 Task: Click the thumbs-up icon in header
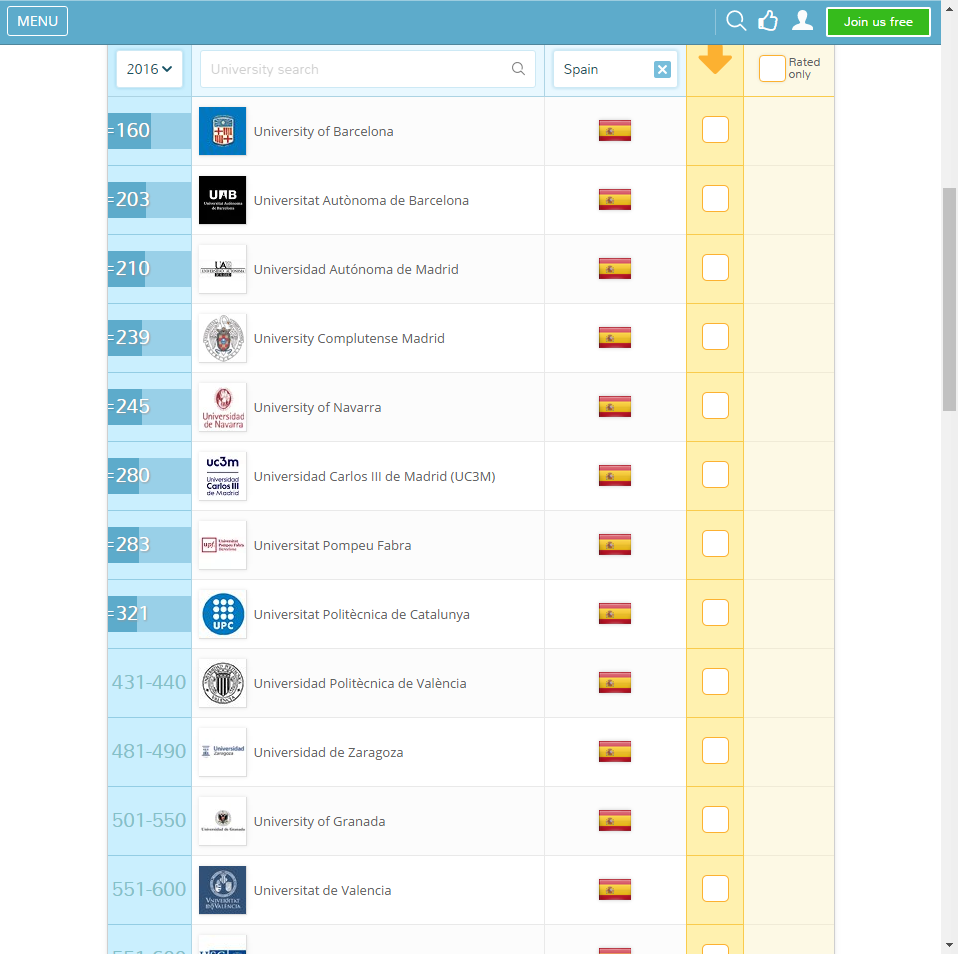(768, 21)
